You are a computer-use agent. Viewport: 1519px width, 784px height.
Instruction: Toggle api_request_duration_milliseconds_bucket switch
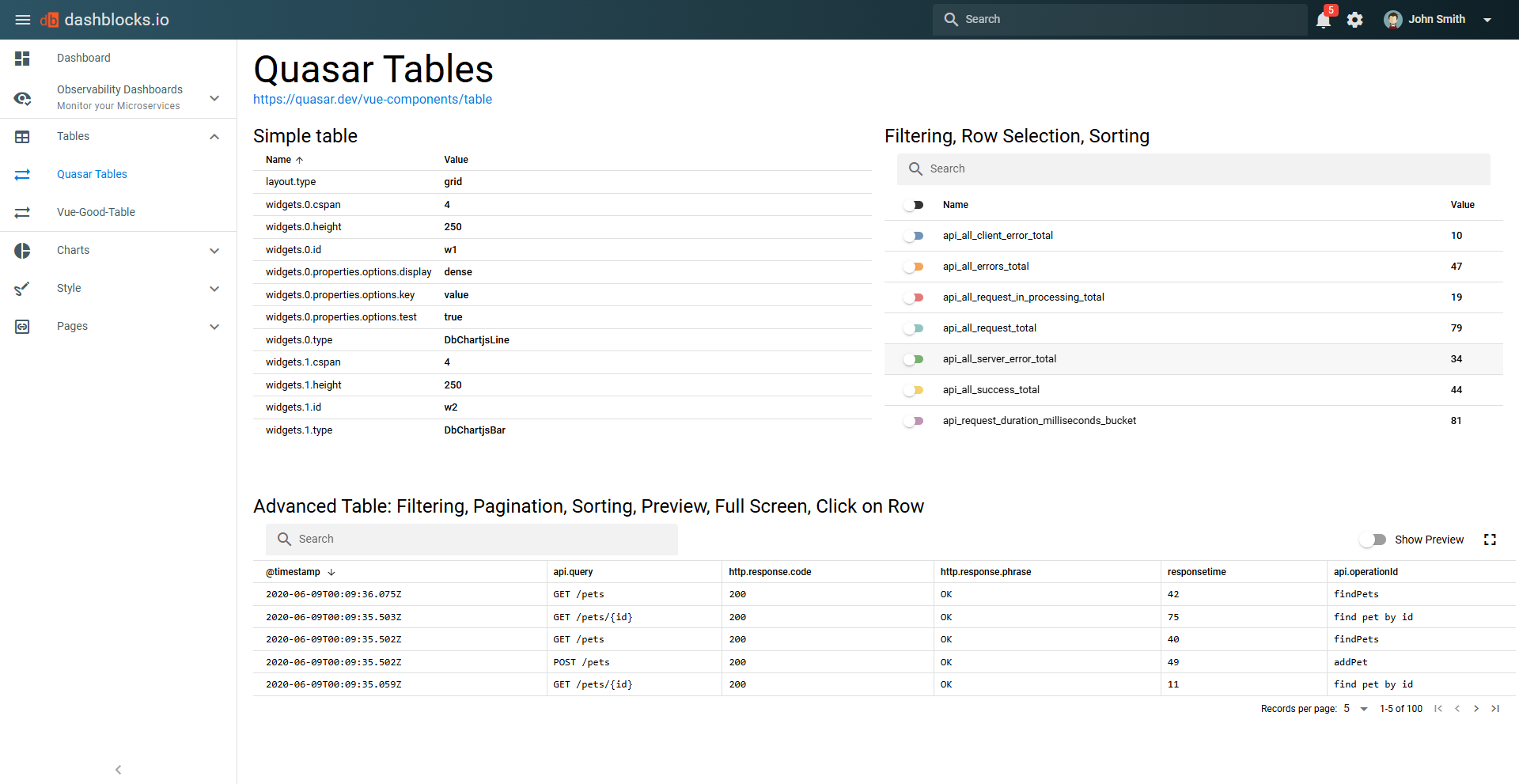[914, 421]
